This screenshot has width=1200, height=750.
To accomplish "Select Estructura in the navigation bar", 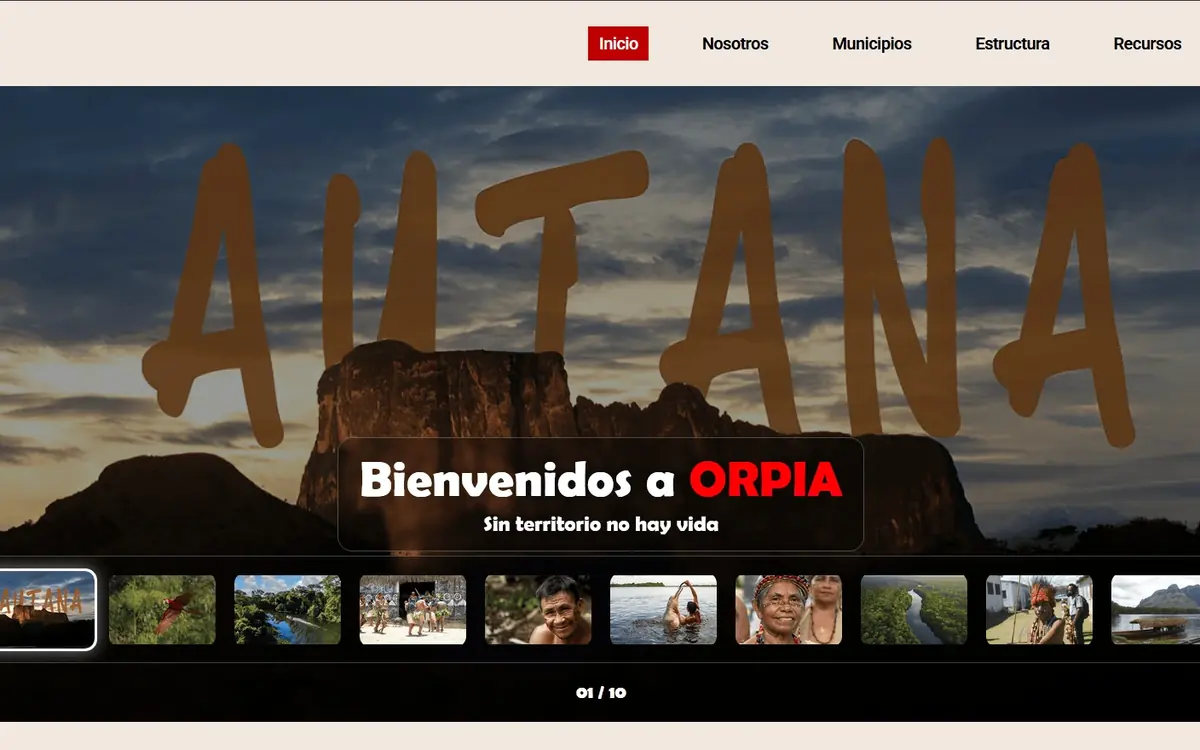I will [1012, 44].
